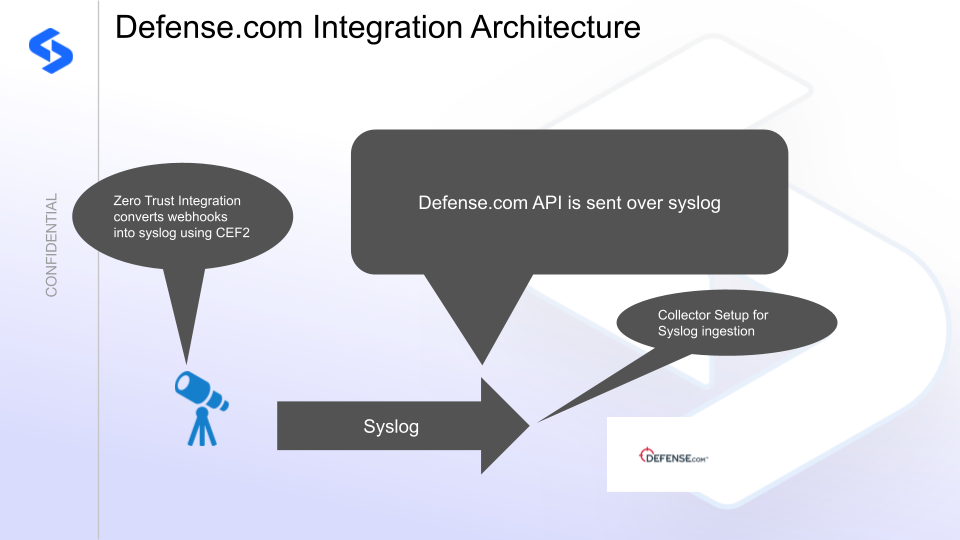Select the telescope's tripod legs

click(202, 428)
